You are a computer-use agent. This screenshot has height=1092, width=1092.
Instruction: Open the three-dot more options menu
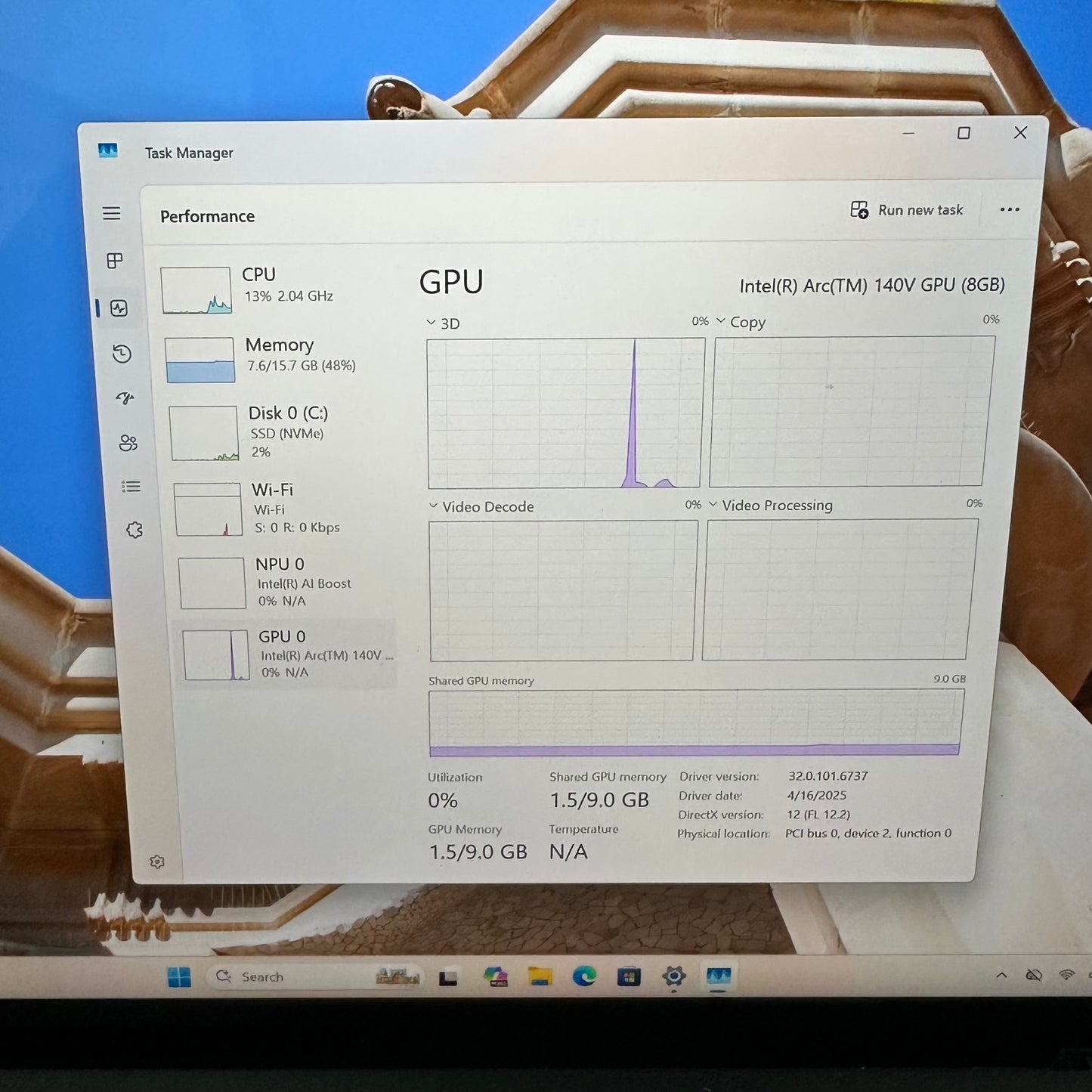(1010, 209)
